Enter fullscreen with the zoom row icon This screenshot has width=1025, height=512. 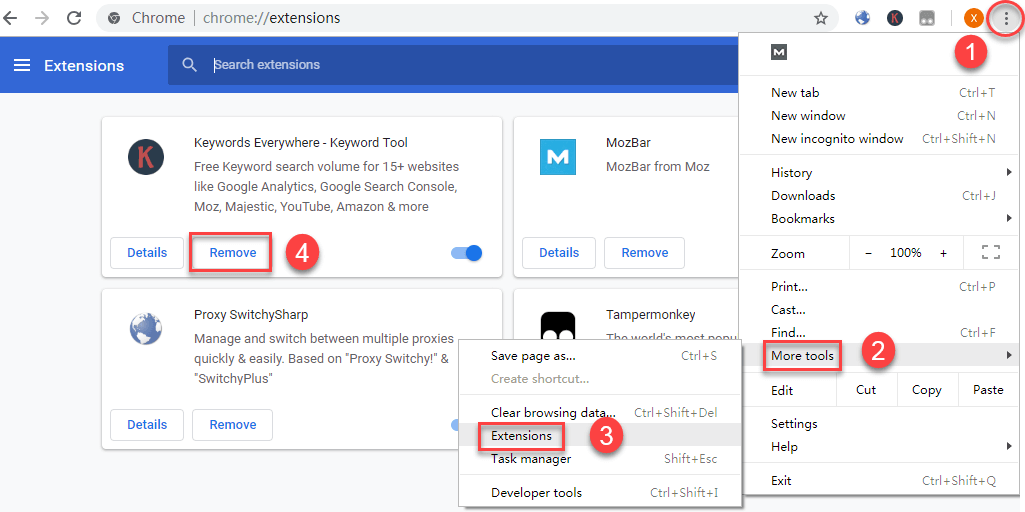pos(992,252)
